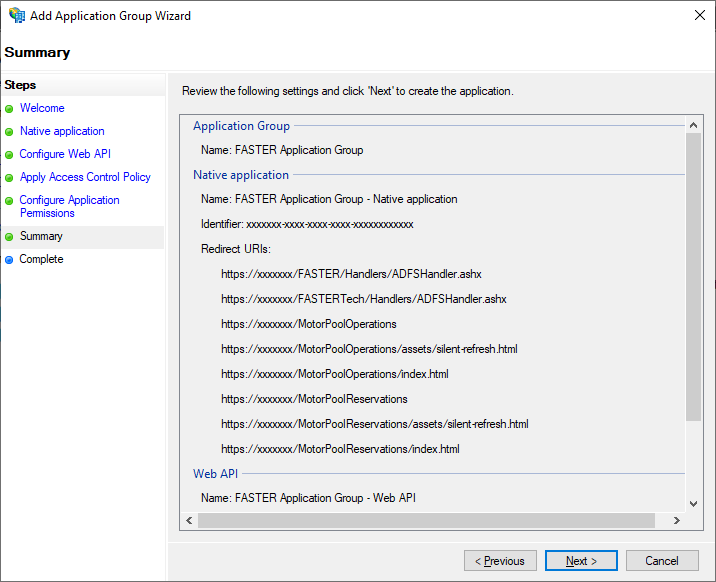The image size is (716, 582).
Task: Click green status dot beside Welcome
Action: click(x=9, y=109)
